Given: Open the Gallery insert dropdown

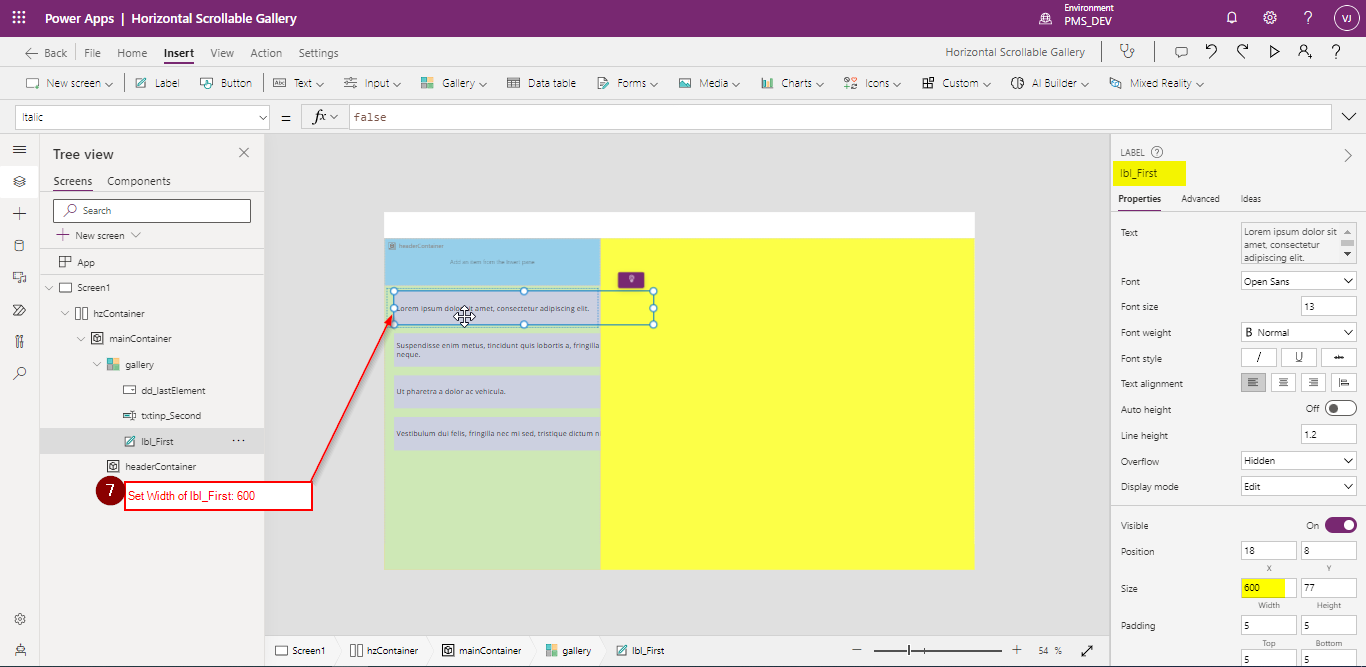Looking at the screenshot, I should point(454,83).
